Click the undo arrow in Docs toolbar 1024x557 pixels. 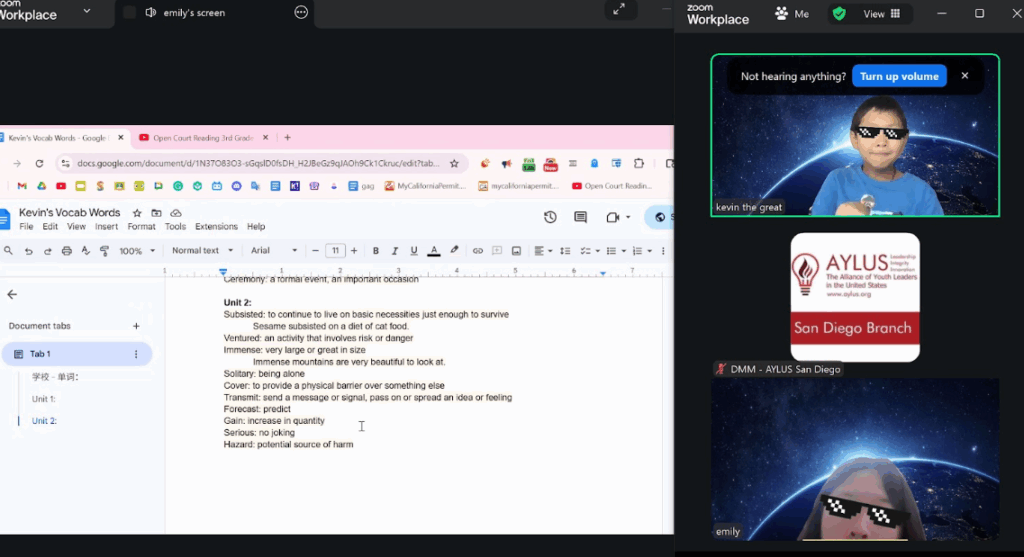coord(28,251)
